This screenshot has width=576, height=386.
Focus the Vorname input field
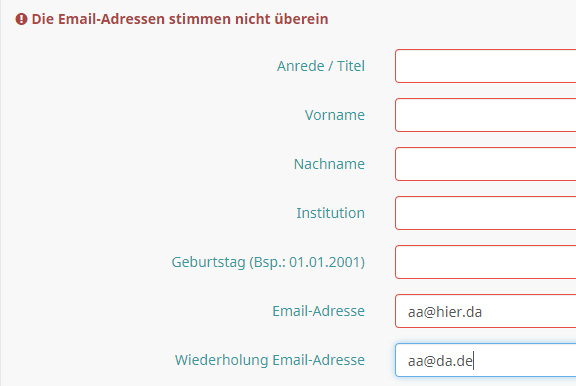click(486, 115)
